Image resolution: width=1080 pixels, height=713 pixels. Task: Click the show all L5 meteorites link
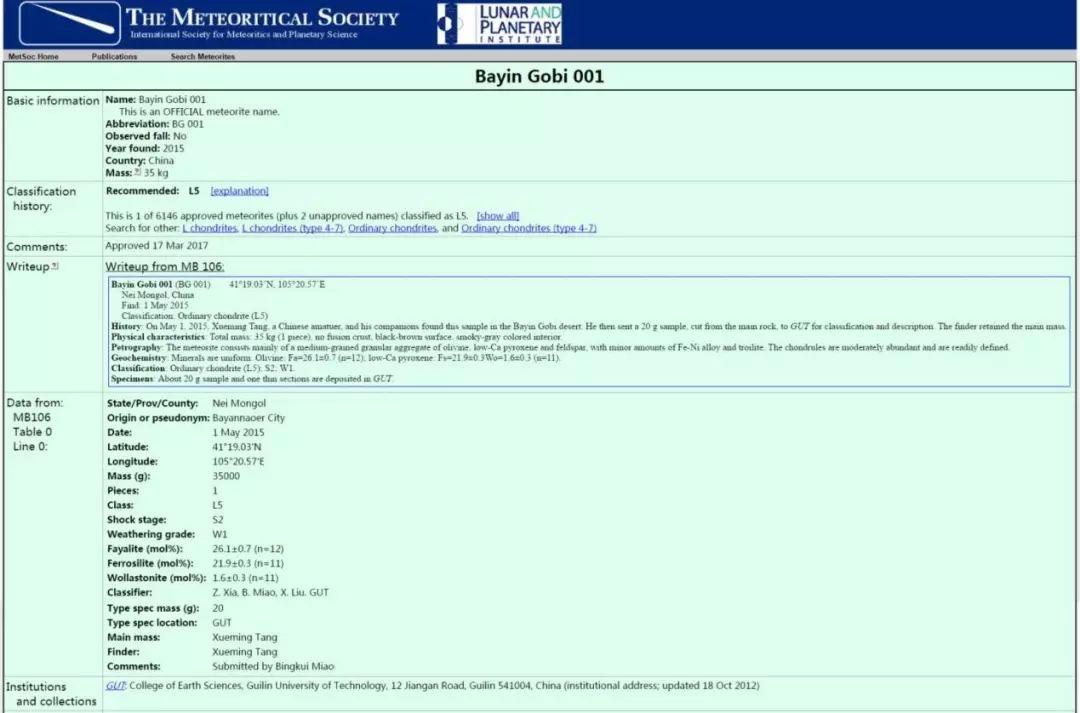tap(498, 216)
